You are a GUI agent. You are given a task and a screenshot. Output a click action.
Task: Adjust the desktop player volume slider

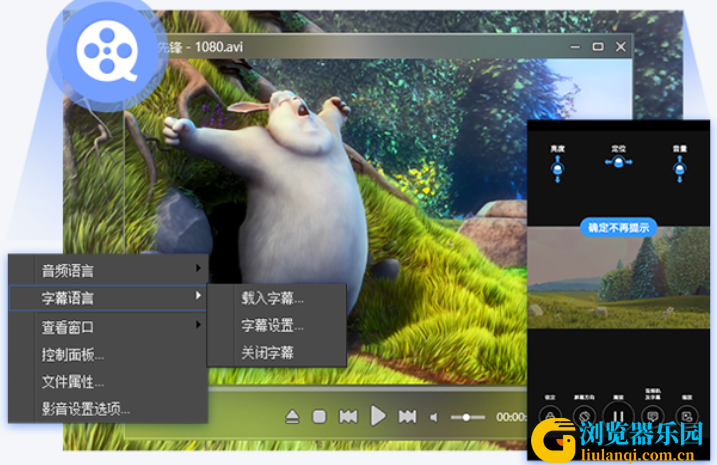(467, 417)
